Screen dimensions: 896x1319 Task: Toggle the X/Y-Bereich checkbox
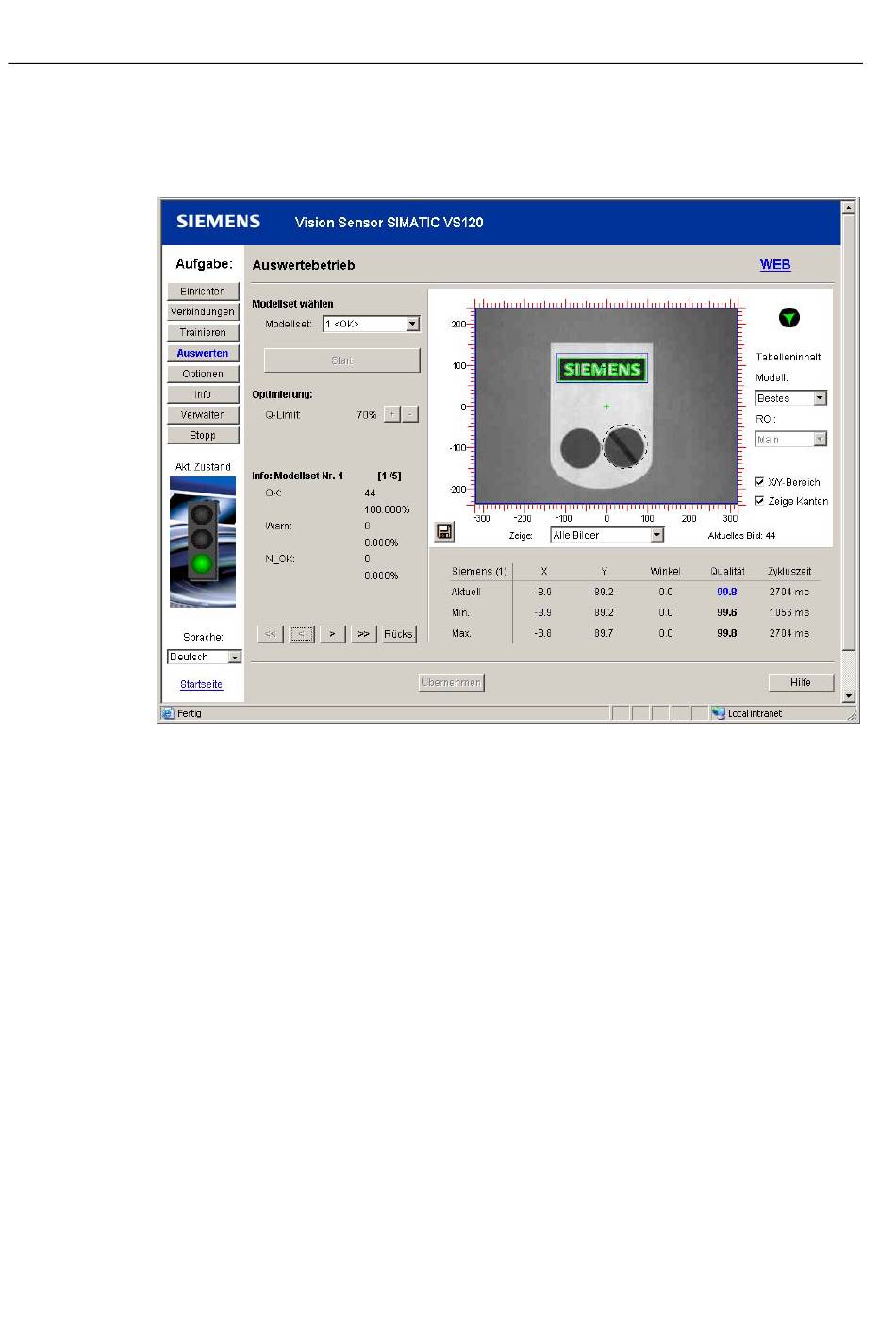[x=760, y=482]
